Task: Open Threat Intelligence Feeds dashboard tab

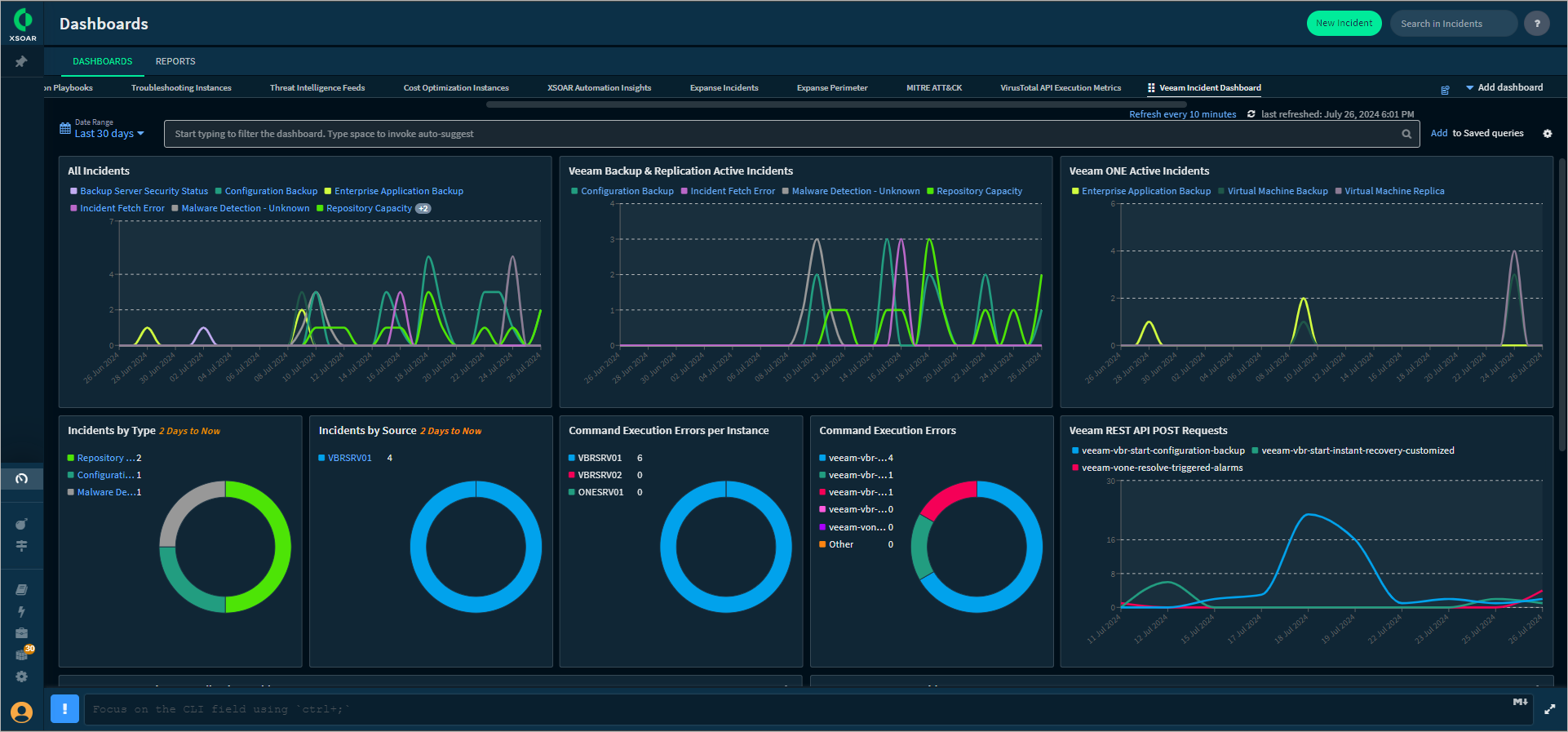Action: 317,88
